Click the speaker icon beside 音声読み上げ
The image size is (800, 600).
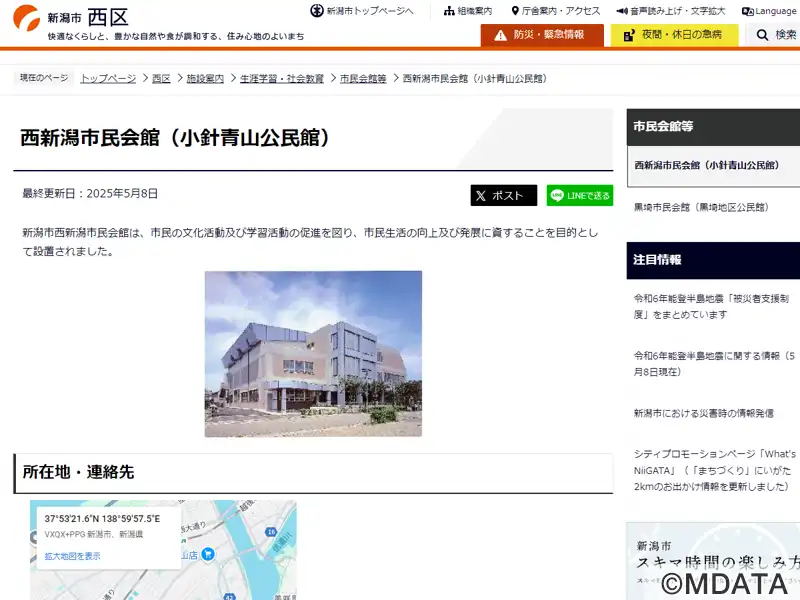[622, 11]
